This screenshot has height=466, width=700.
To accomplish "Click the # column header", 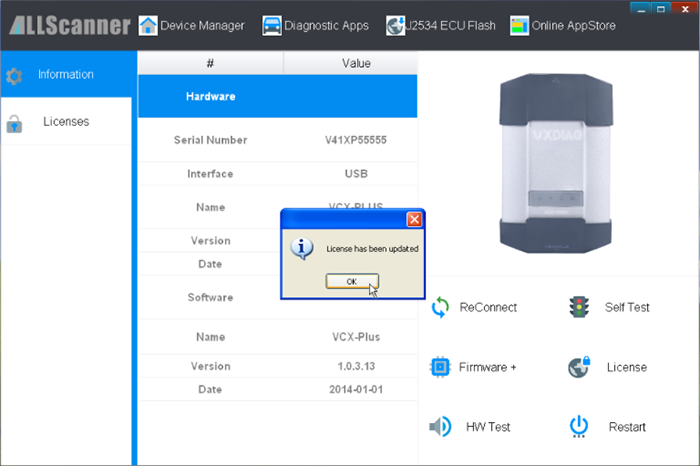I will 210,63.
